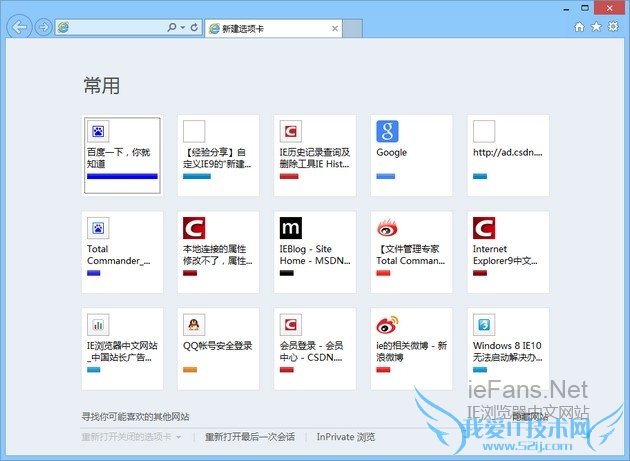This screenshot has width=630, height=461.
Task: Open Favorites with the star icon
Action: [596, 27]
